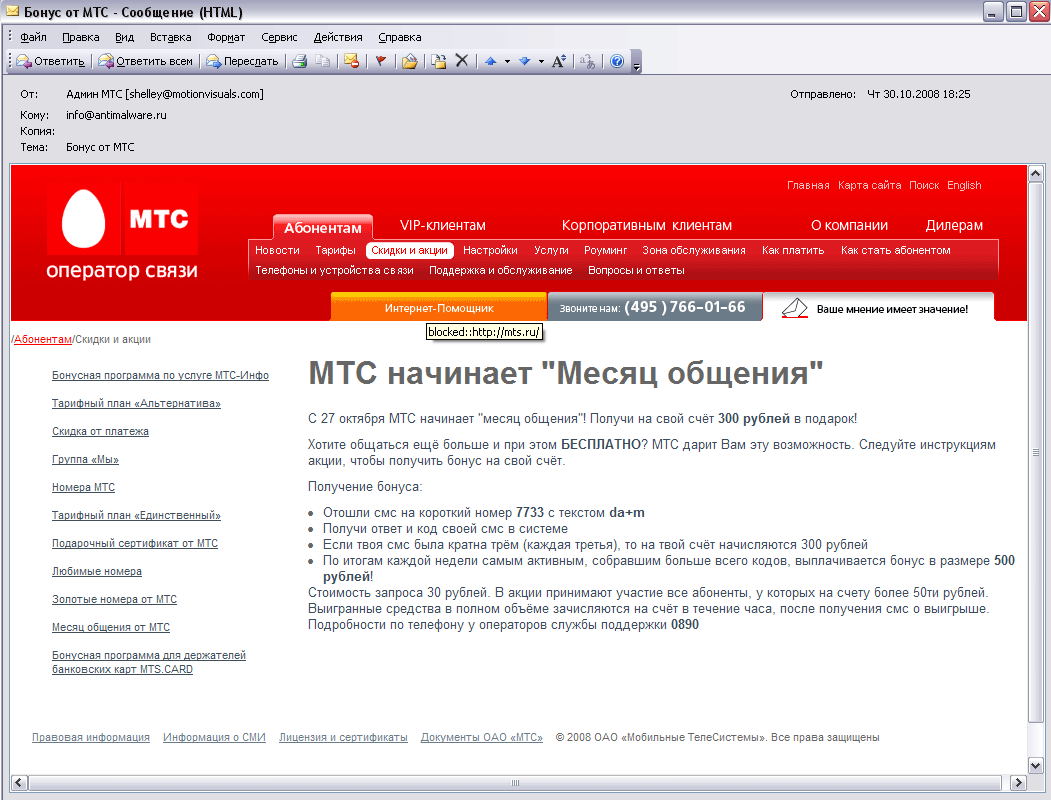Open the Золотые номера от МТС link
Image resolution: width=1051 pixels, height=800 pixels.
pyautogui.click(x=114, y=599)
